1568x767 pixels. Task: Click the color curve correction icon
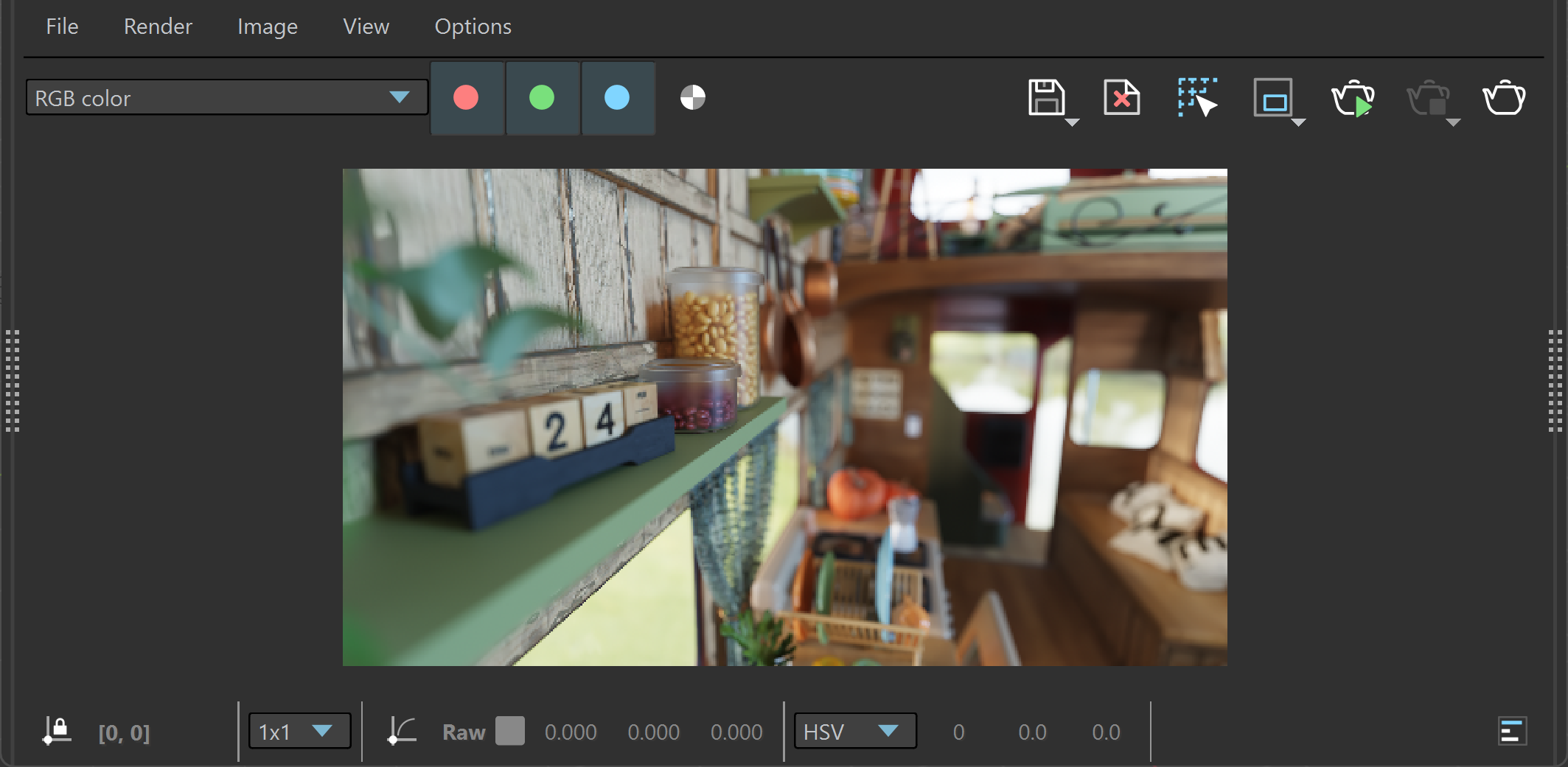(x=402, y=731)
